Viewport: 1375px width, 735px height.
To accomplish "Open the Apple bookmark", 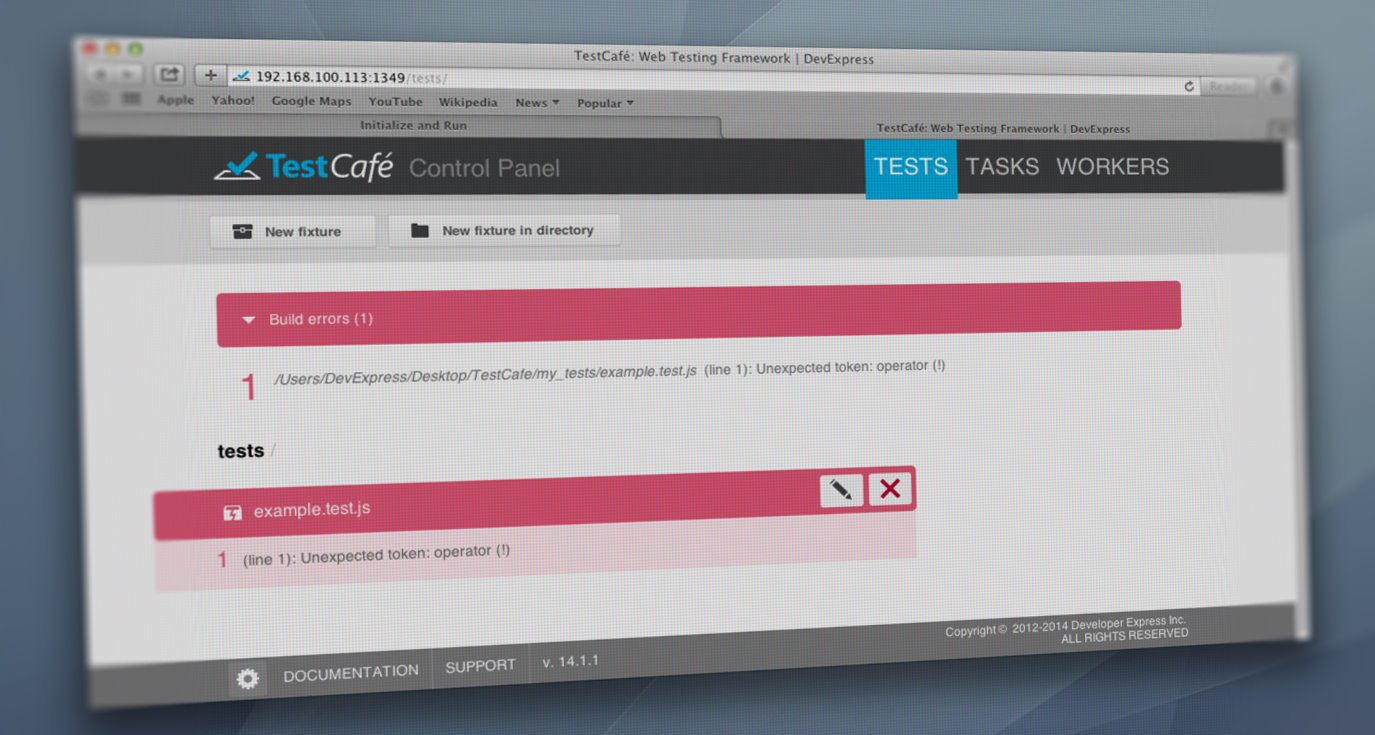I will pos(175,100).
